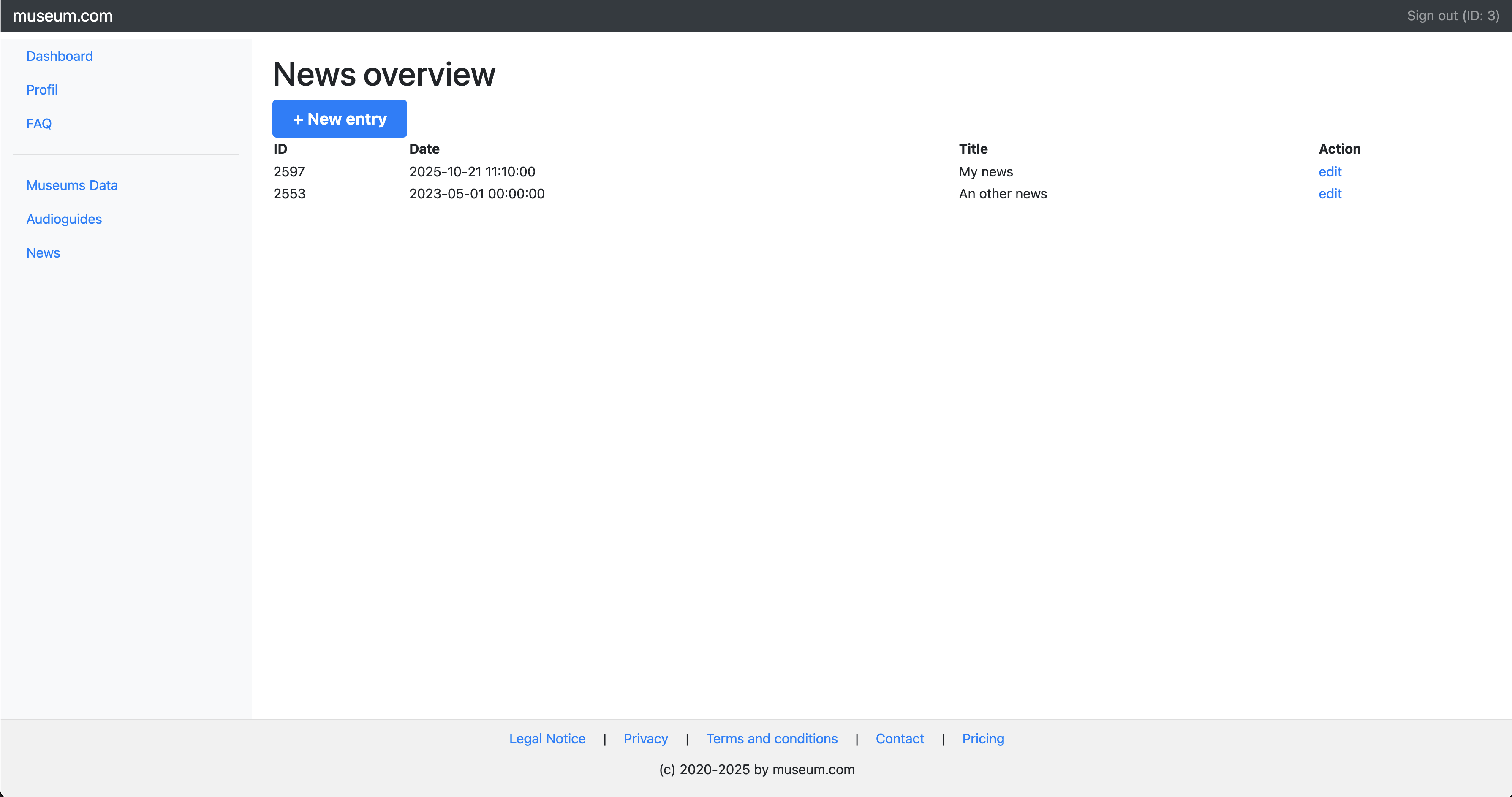Open Terms and conditions link
The height and width of the screenshot is (797, 1512).
[x=771, y=738]
